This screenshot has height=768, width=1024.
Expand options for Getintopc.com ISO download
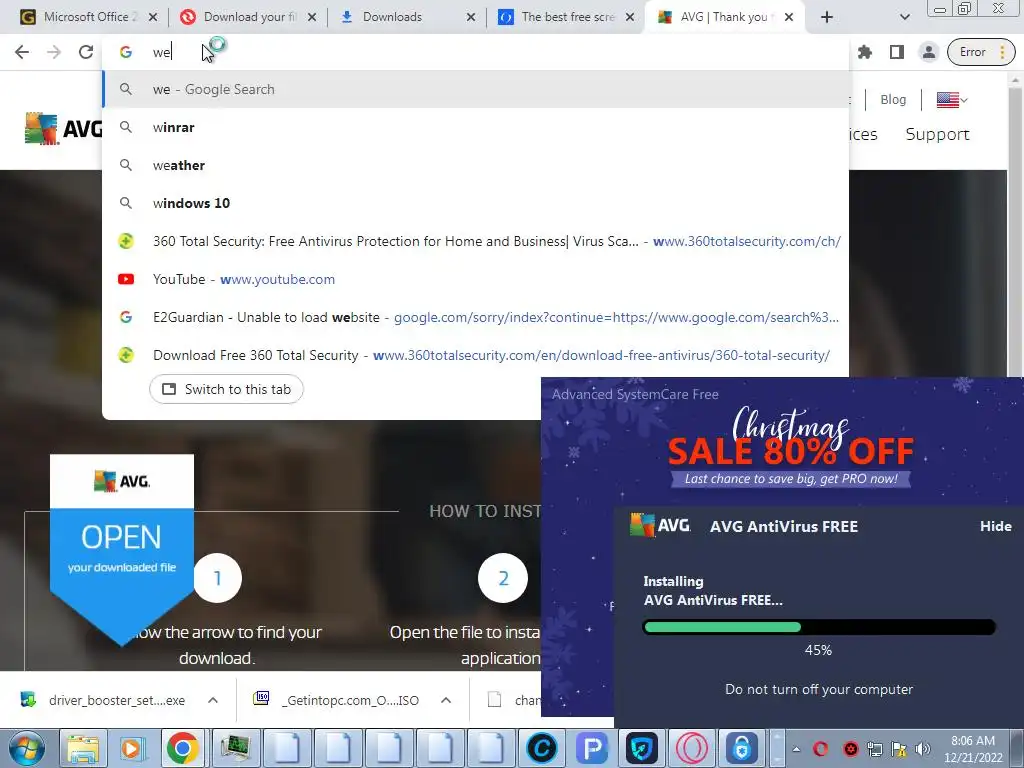click(x=446, y=700)
